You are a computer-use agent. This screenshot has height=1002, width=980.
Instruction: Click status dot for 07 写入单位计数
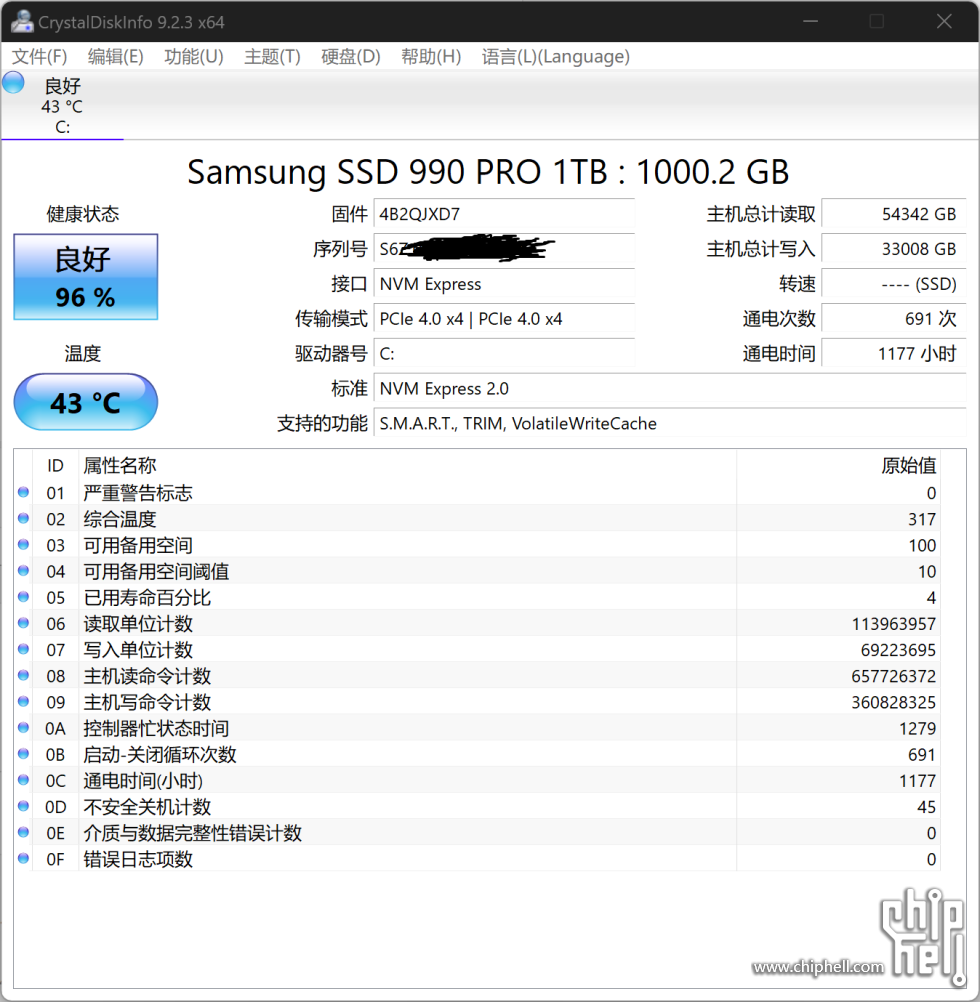coord(24,649)
